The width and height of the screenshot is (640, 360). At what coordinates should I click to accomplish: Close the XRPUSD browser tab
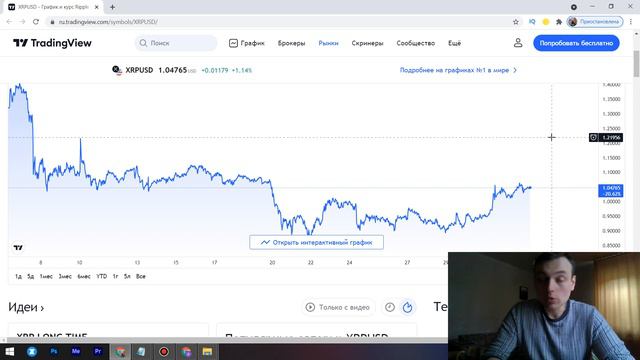tap(96, 7)
